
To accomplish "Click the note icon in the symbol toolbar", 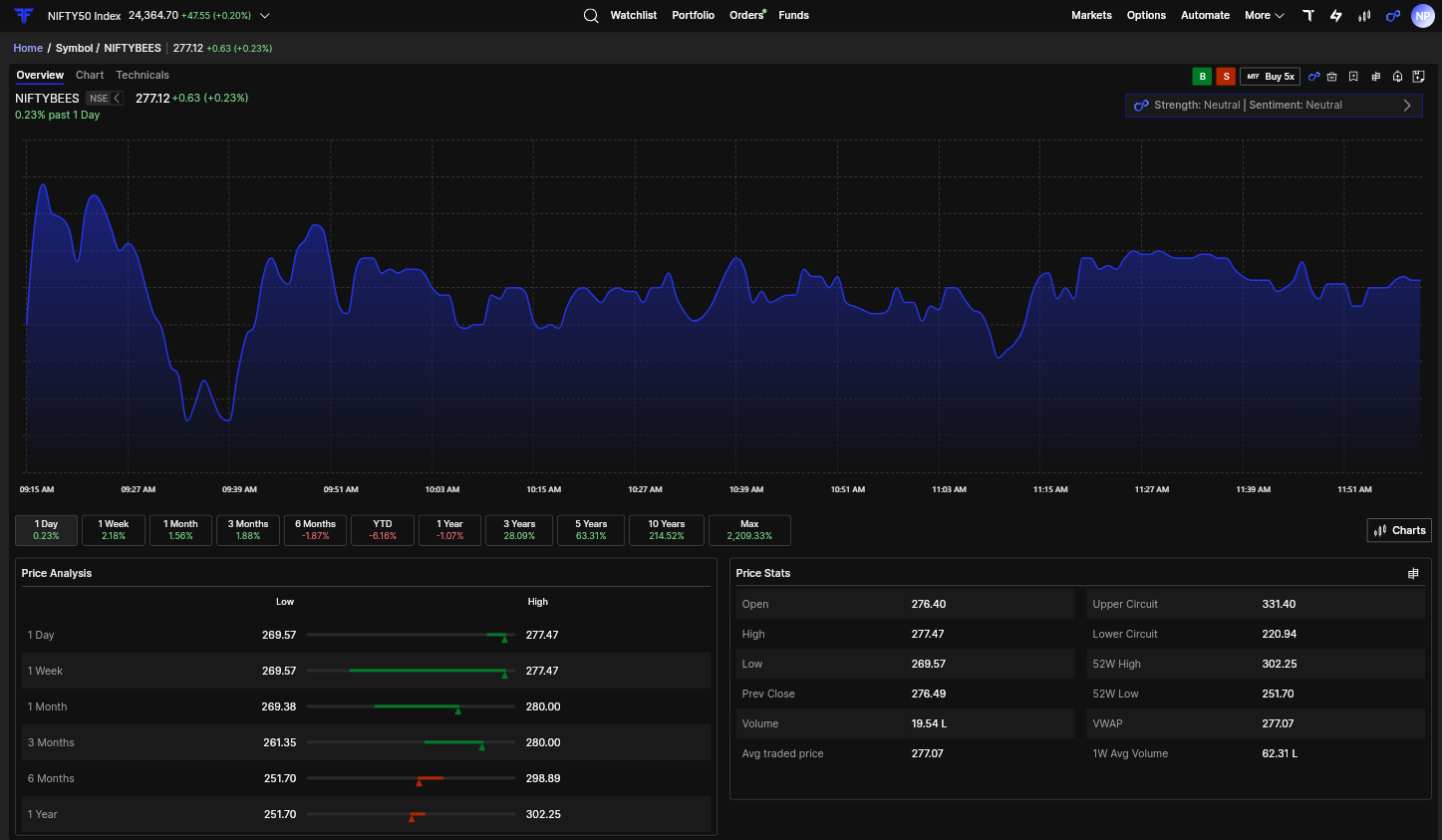I will tap(1419, 77).
